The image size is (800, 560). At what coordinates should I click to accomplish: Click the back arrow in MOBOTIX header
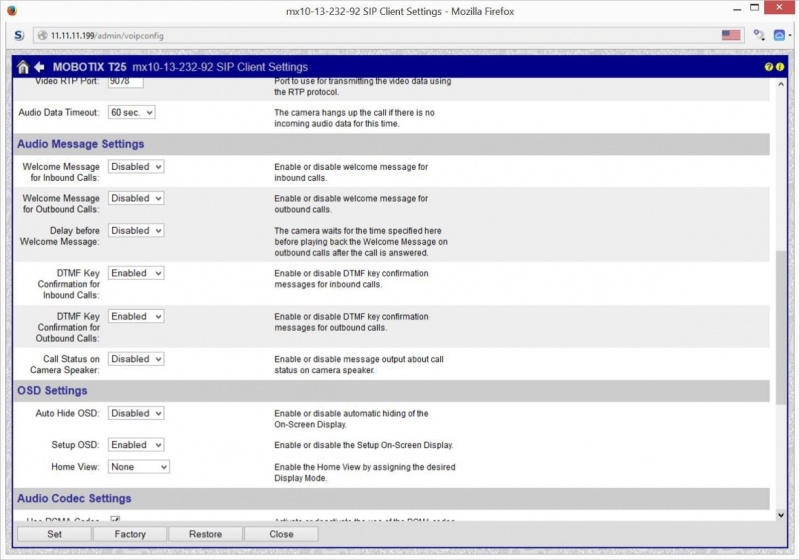pos(39,67)
